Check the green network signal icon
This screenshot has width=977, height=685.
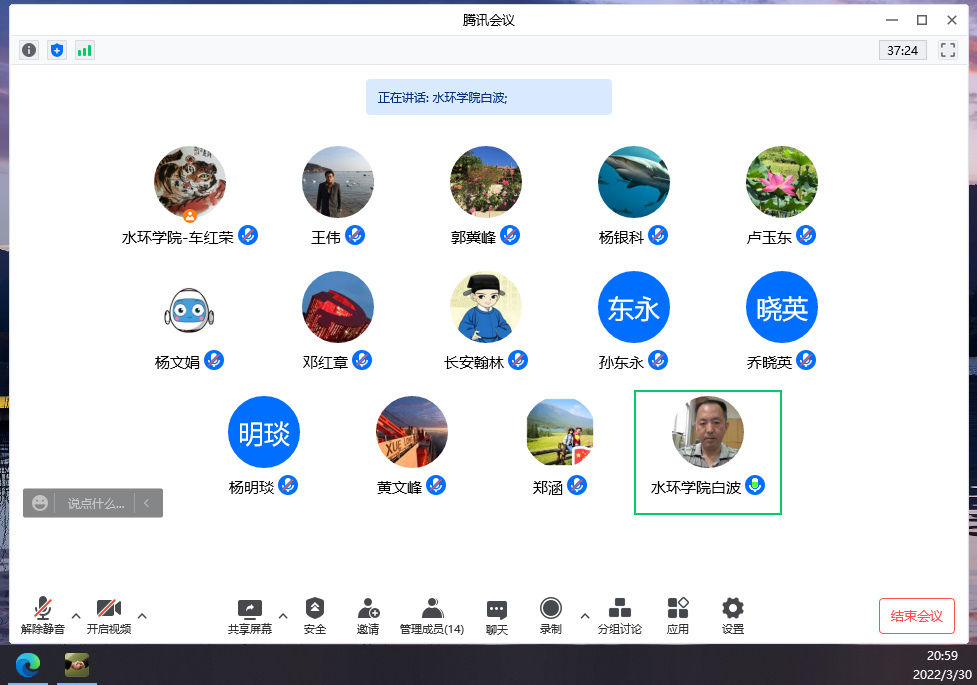85,50
